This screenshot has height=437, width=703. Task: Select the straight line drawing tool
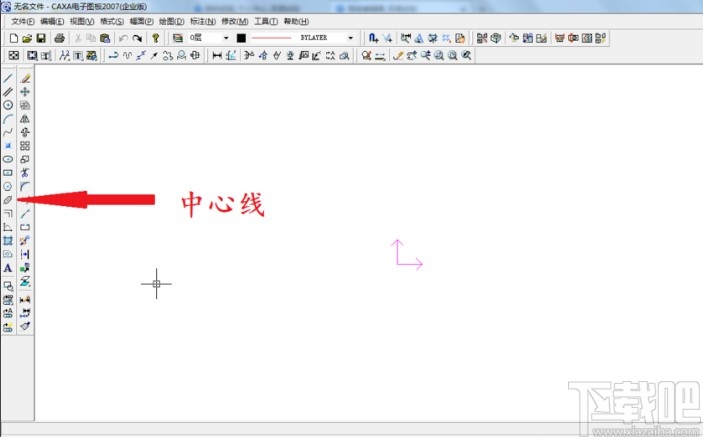tap(8, 78)
